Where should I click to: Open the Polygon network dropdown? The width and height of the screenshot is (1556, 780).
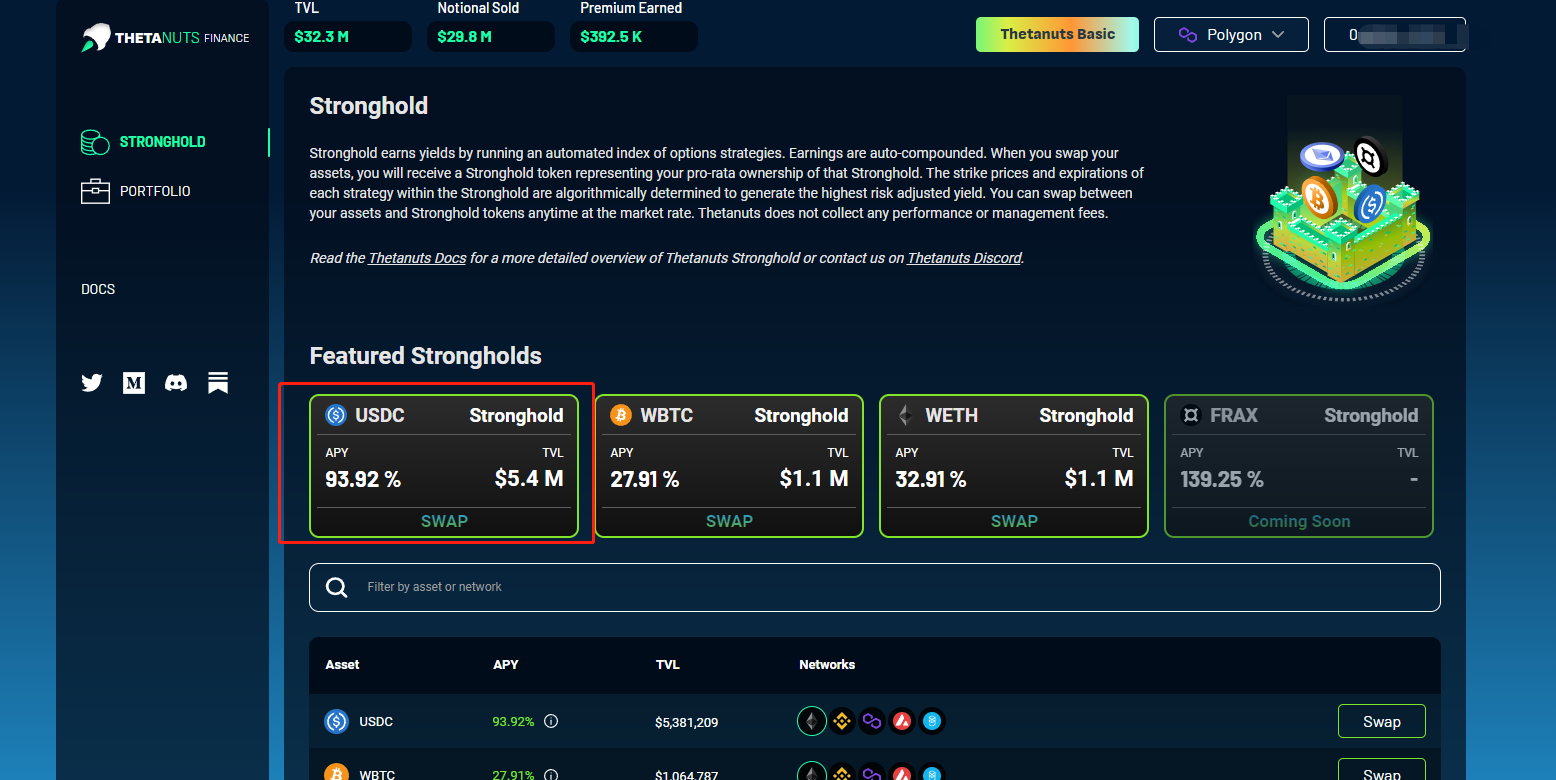click(x=1231, y=35)
